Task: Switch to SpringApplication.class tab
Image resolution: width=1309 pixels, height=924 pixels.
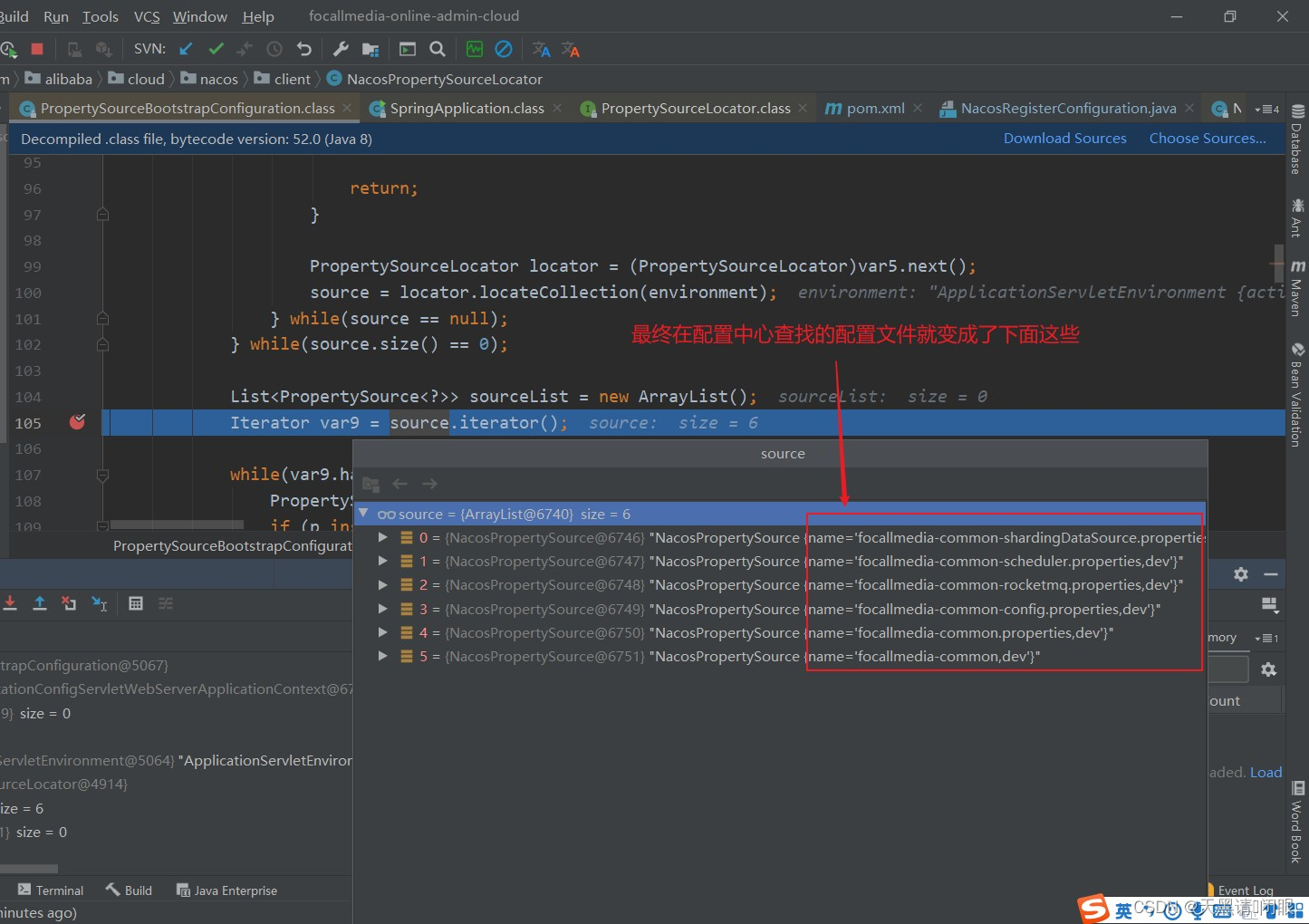Action: point(467,109)
